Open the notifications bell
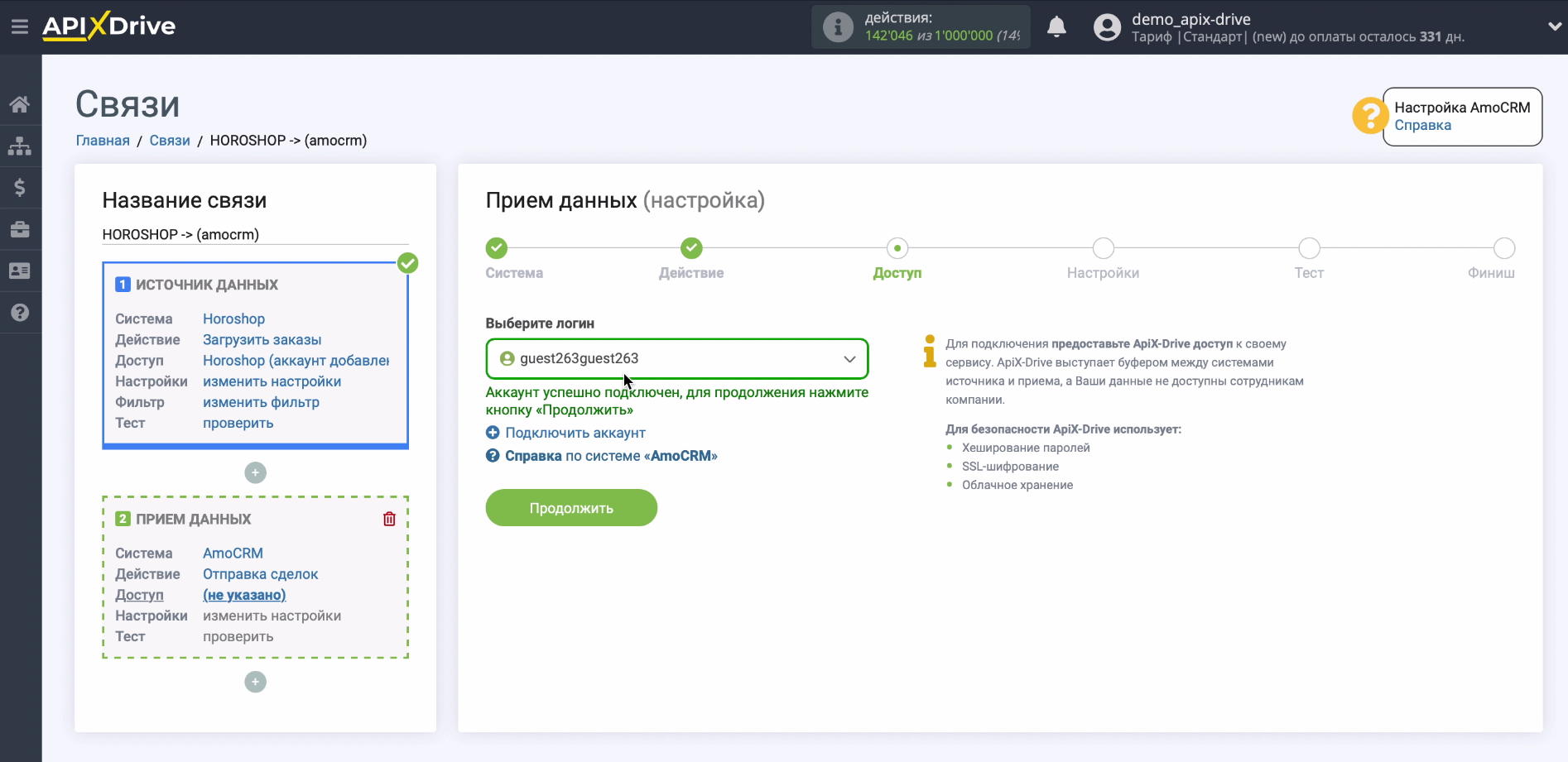 pyautogui.click(x=1056, y=26)
